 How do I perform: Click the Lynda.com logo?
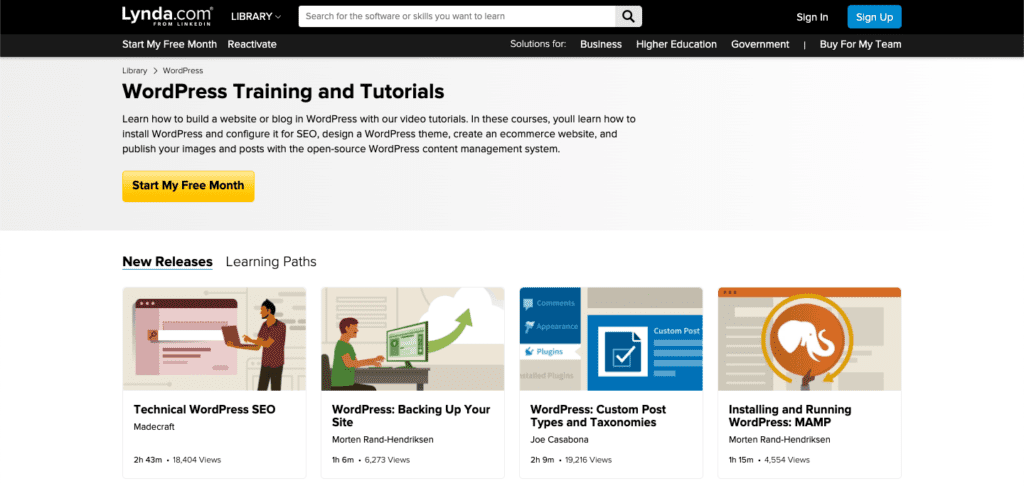(167, 16)
